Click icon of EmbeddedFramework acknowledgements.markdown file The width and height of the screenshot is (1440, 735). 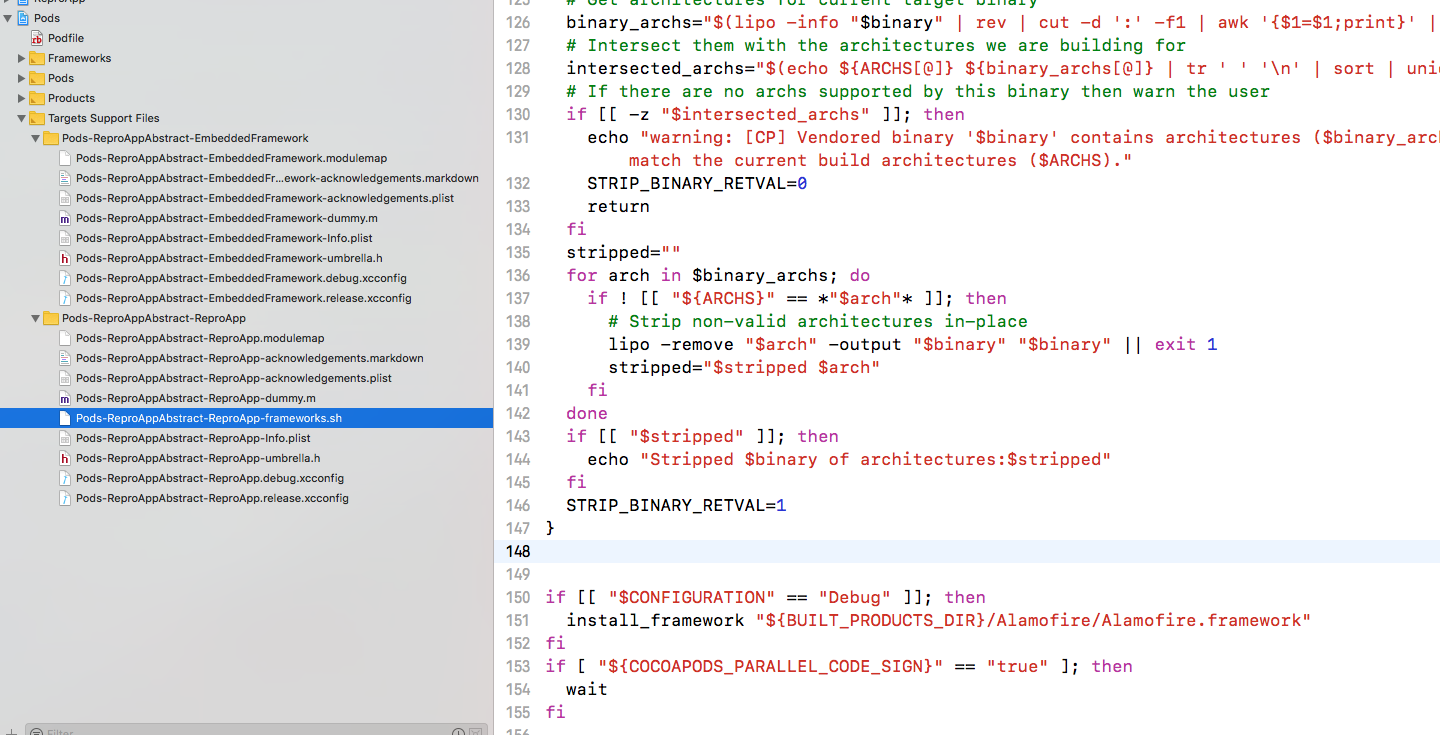pyautogui.click(x=65, y=178)
